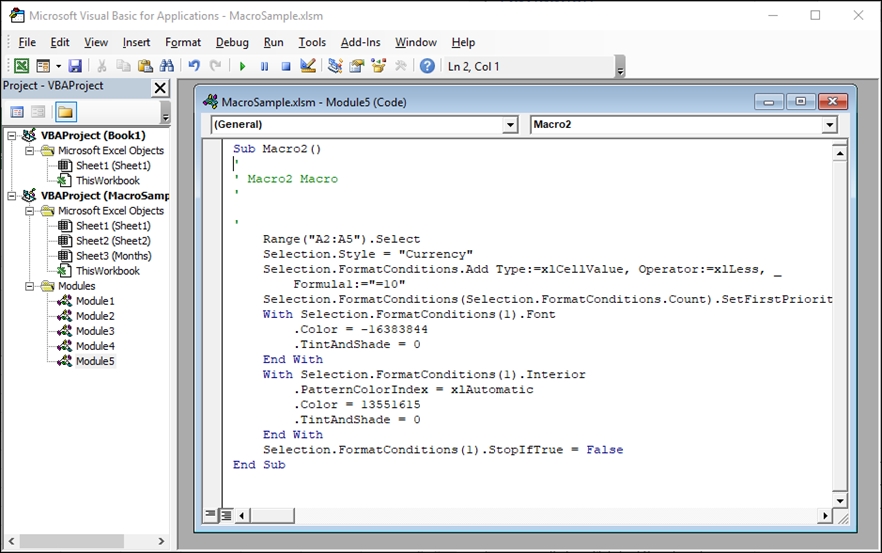The width and height of the screenshot is (882, 553).
Task: Undo the last action
Action: pos(194,66)
